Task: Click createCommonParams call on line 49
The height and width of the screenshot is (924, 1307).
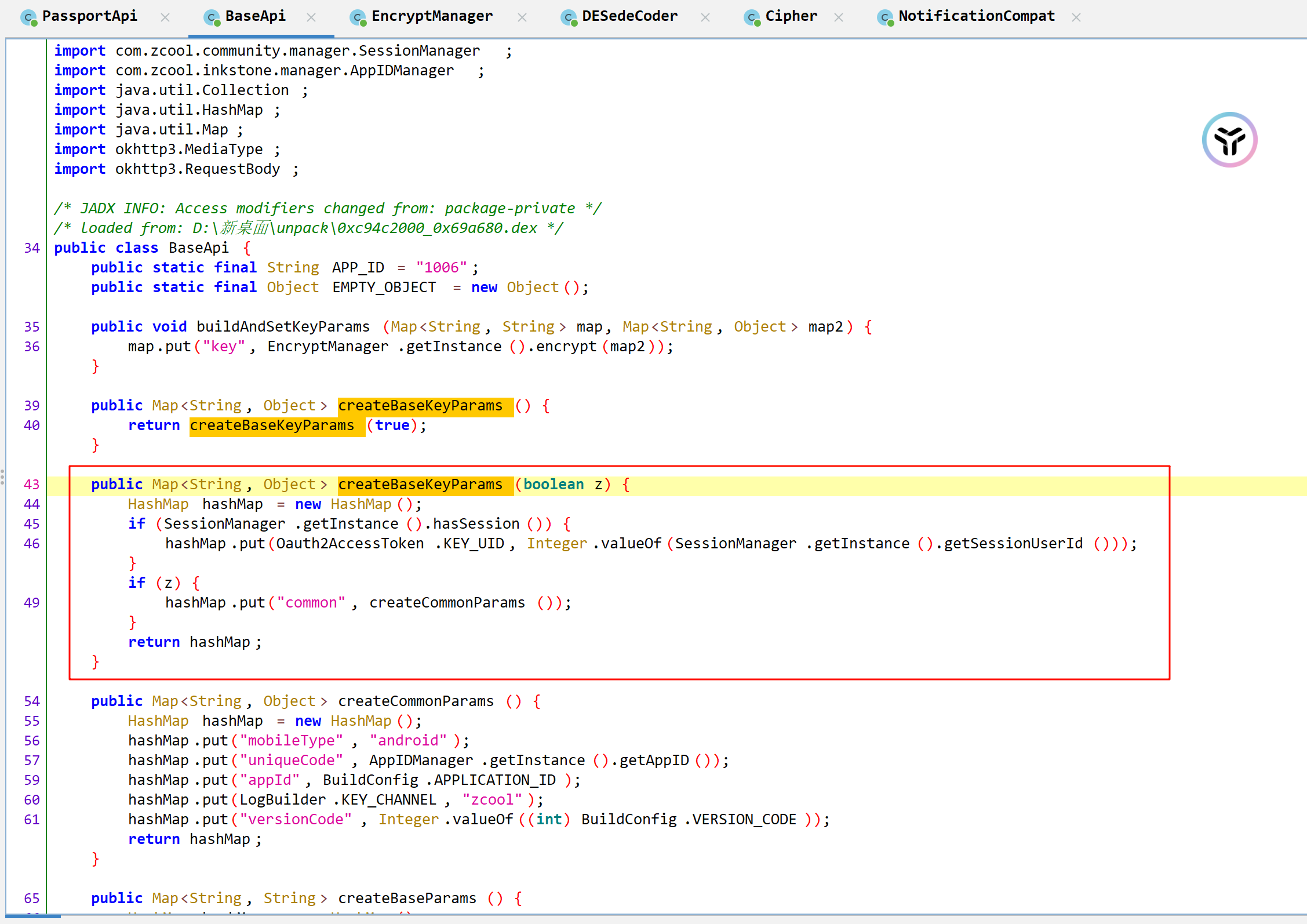Action: [447, 603]
